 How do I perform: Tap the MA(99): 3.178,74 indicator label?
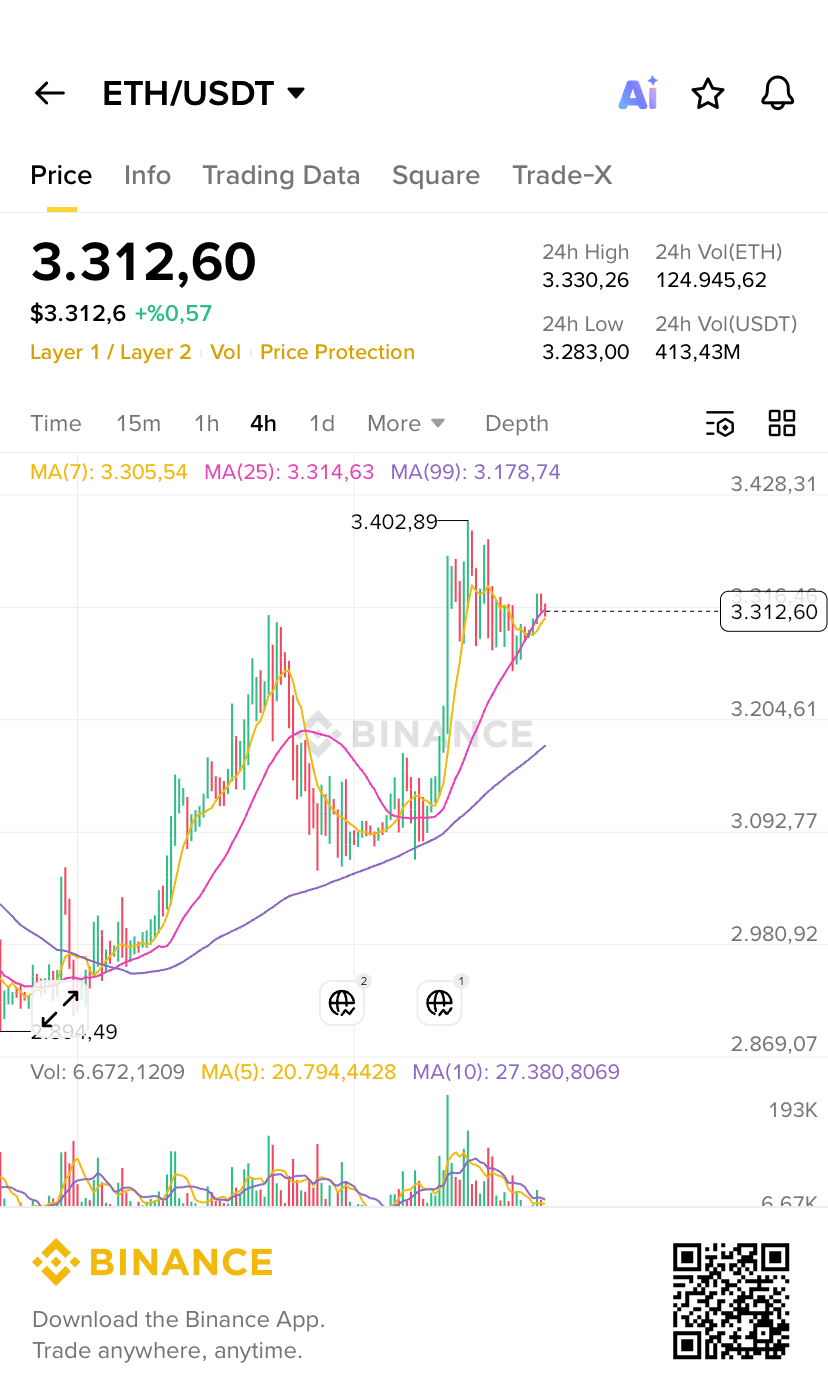click(x=475, y=472)
